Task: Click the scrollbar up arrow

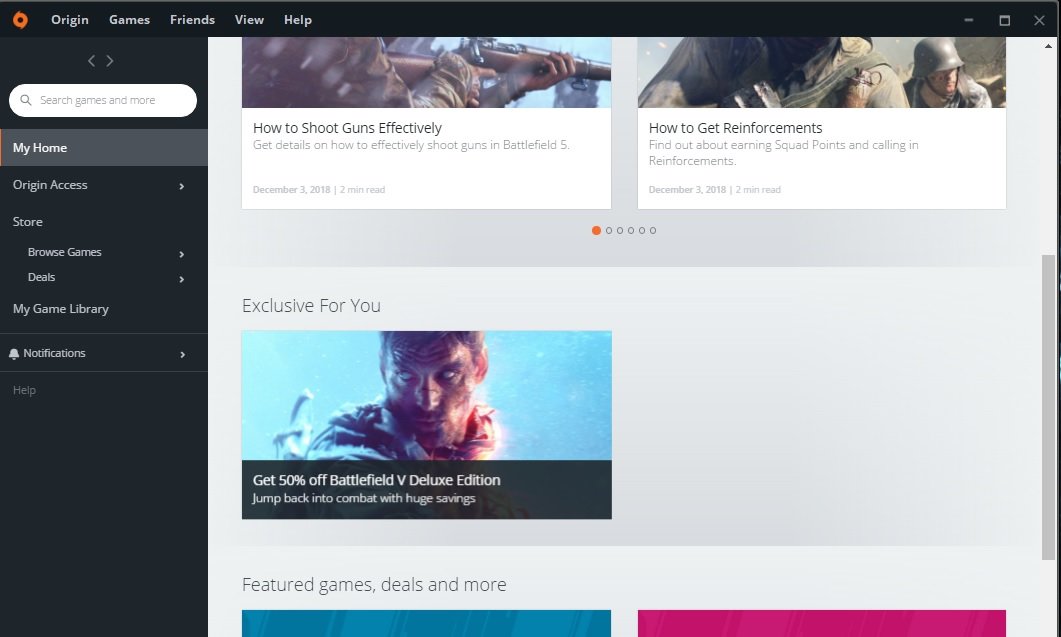Action: point(1048,47)
